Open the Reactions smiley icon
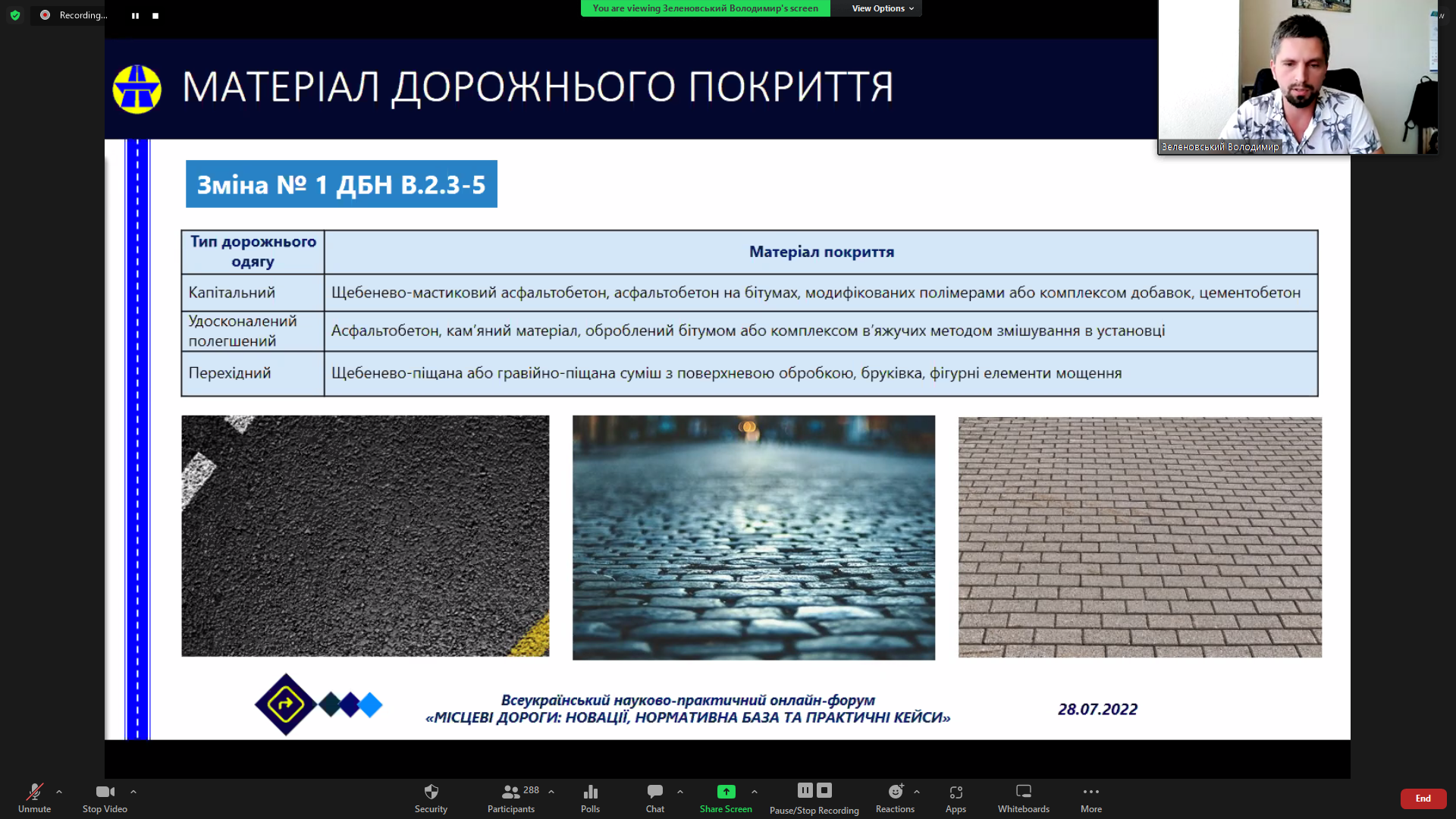 (895, 792)
